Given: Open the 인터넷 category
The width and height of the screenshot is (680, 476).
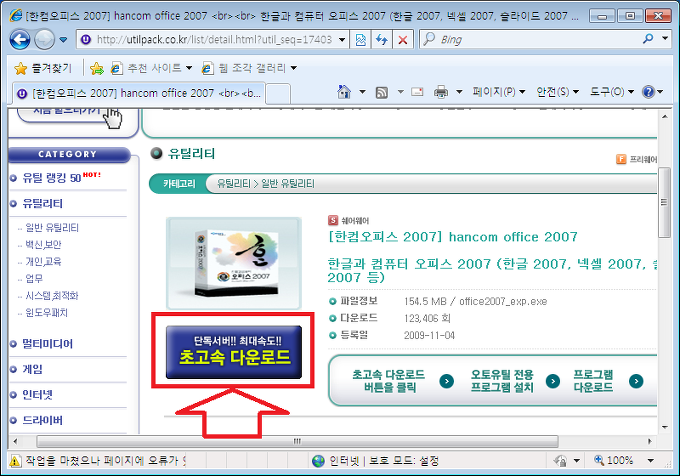Looking at the screenshot, I should [x=37, y=395].
